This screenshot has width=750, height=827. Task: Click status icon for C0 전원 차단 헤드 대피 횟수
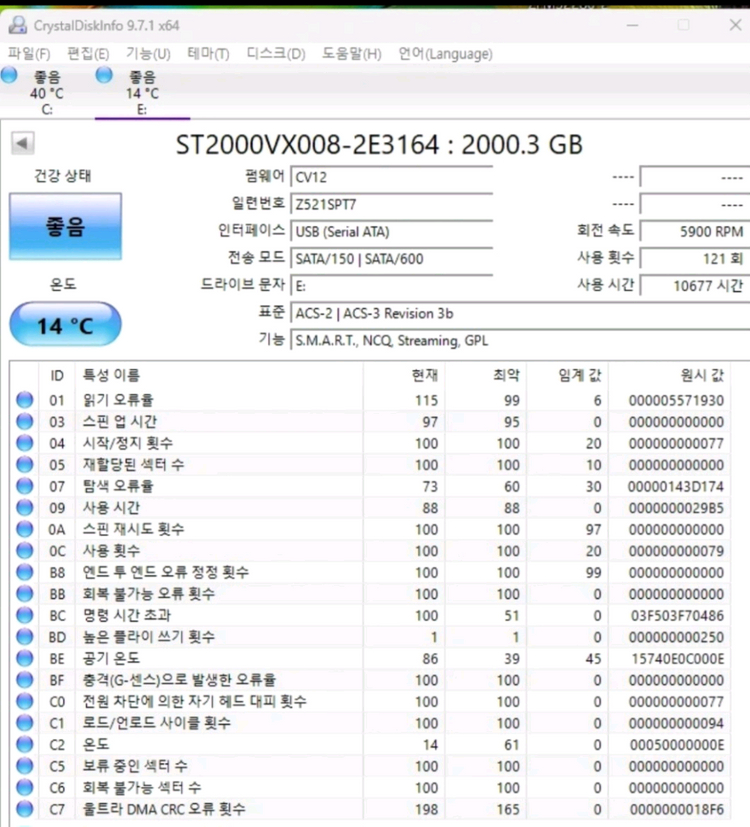pyautogui.click(x=24, y=701)
